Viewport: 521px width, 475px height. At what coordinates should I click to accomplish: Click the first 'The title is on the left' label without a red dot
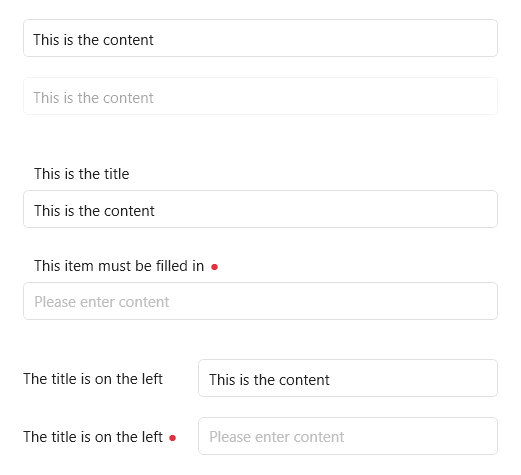[x=93, y=379]
